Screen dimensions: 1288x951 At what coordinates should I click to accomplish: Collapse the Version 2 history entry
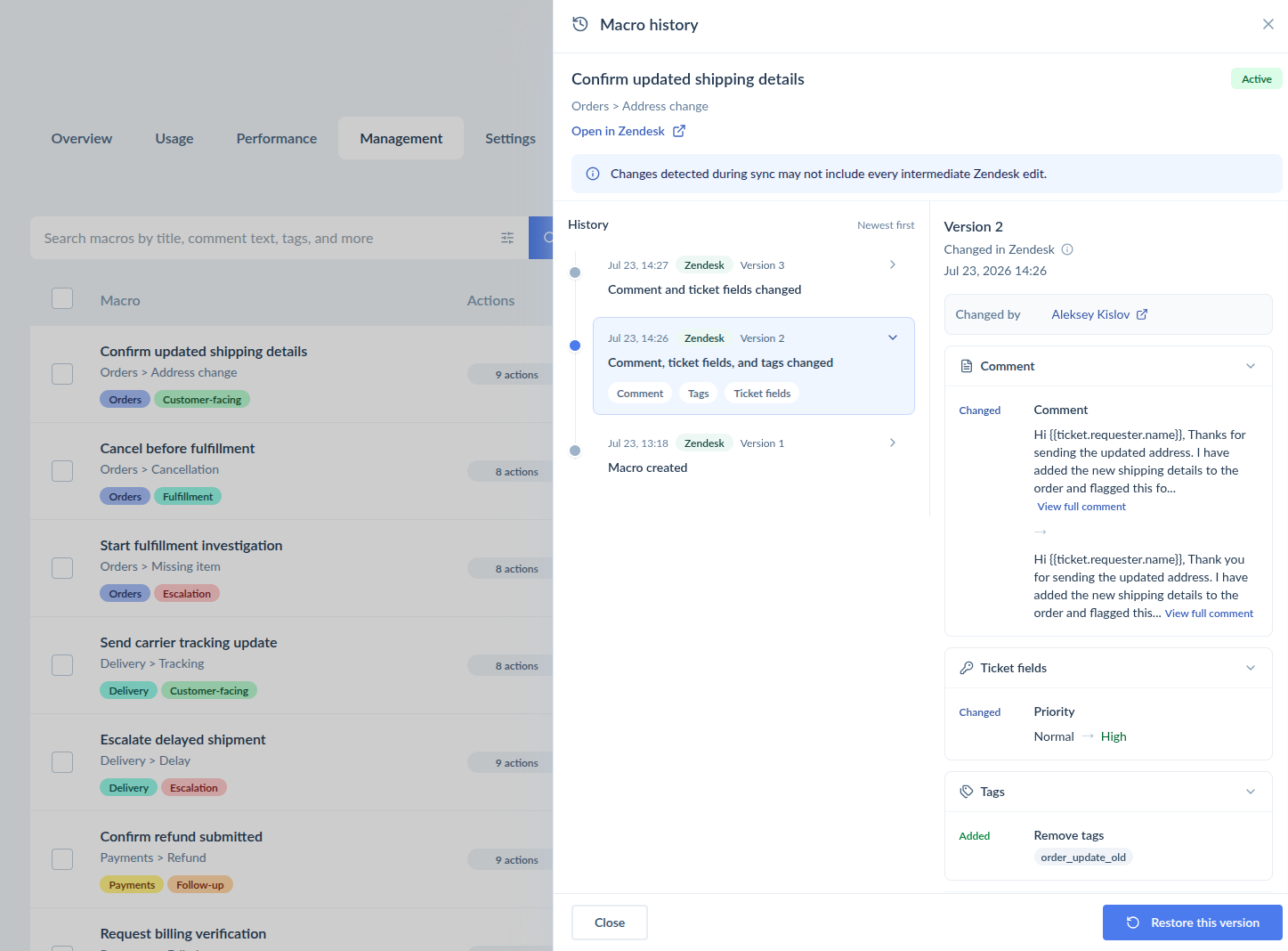[893, 337]
